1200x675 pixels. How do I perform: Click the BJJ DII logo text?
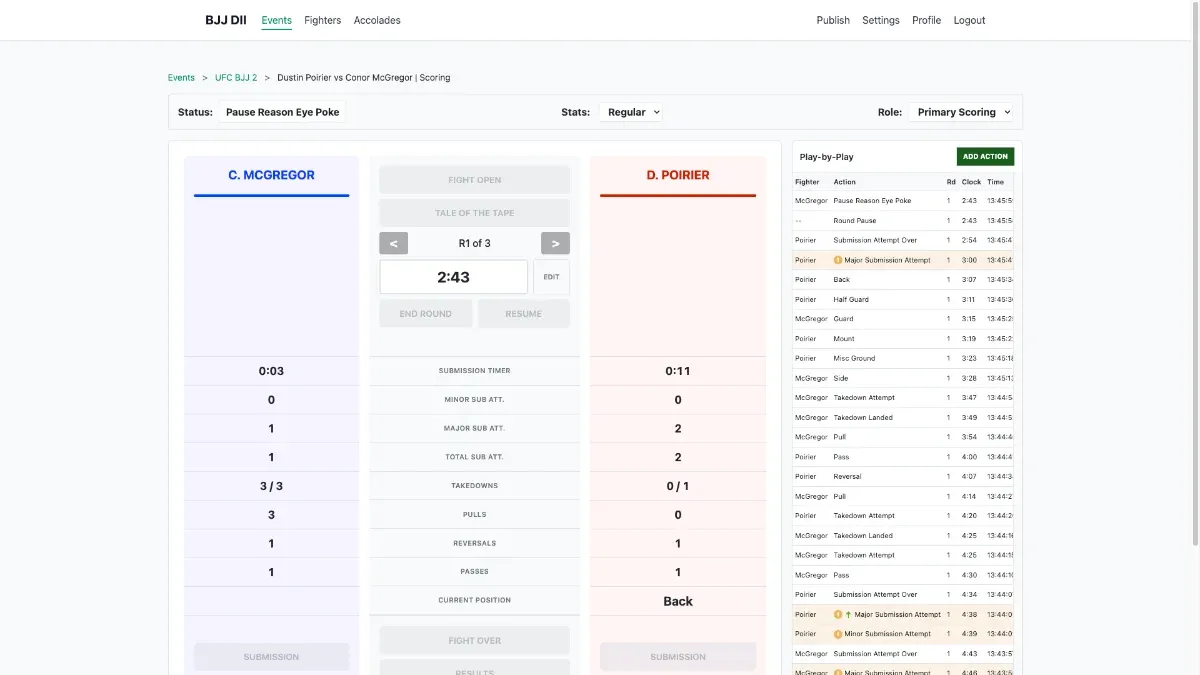[x=226, y=20]
